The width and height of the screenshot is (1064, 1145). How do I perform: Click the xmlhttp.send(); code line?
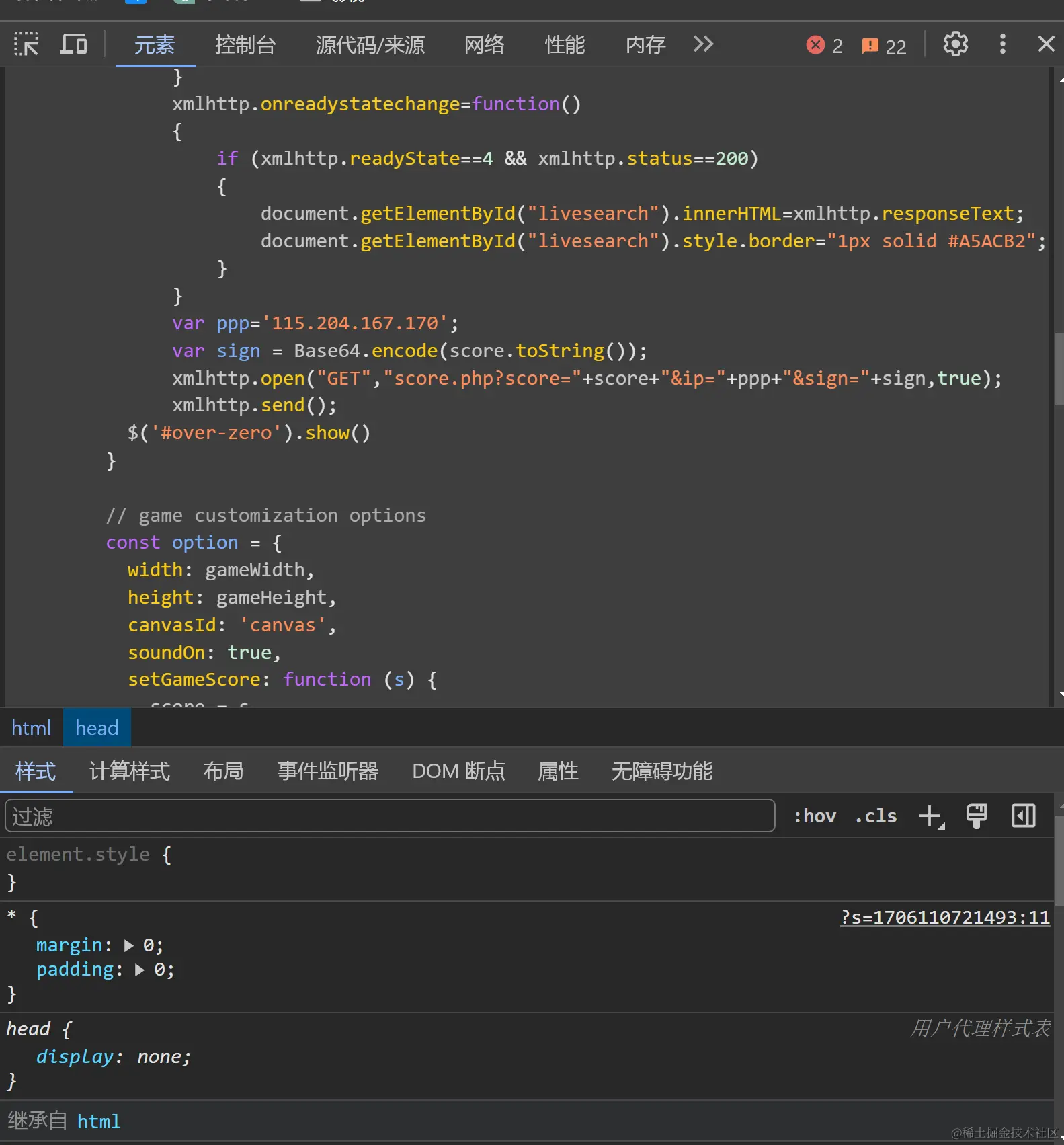[254, 405]
